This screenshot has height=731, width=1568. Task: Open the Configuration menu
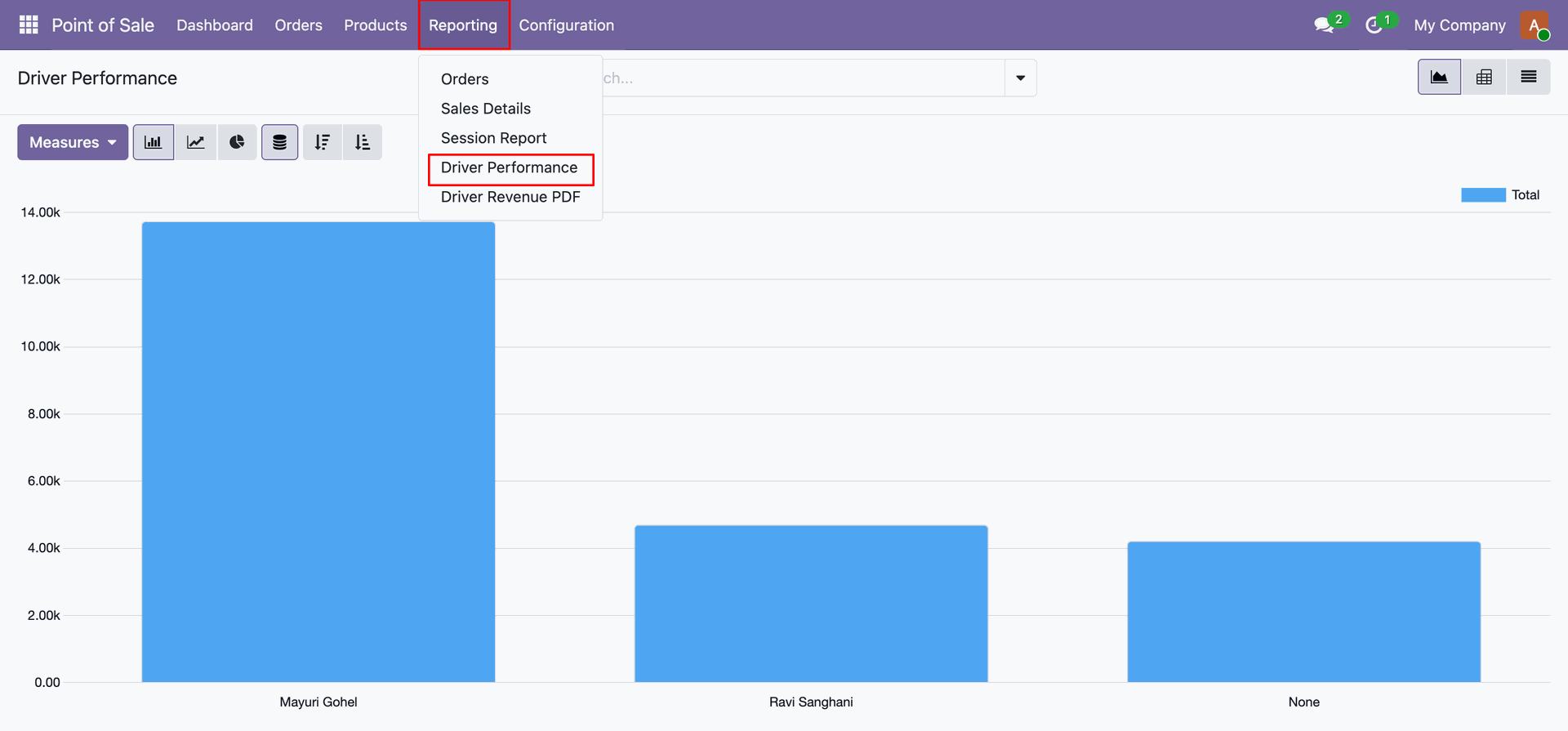pyautogui.click(x=567, y=25)
